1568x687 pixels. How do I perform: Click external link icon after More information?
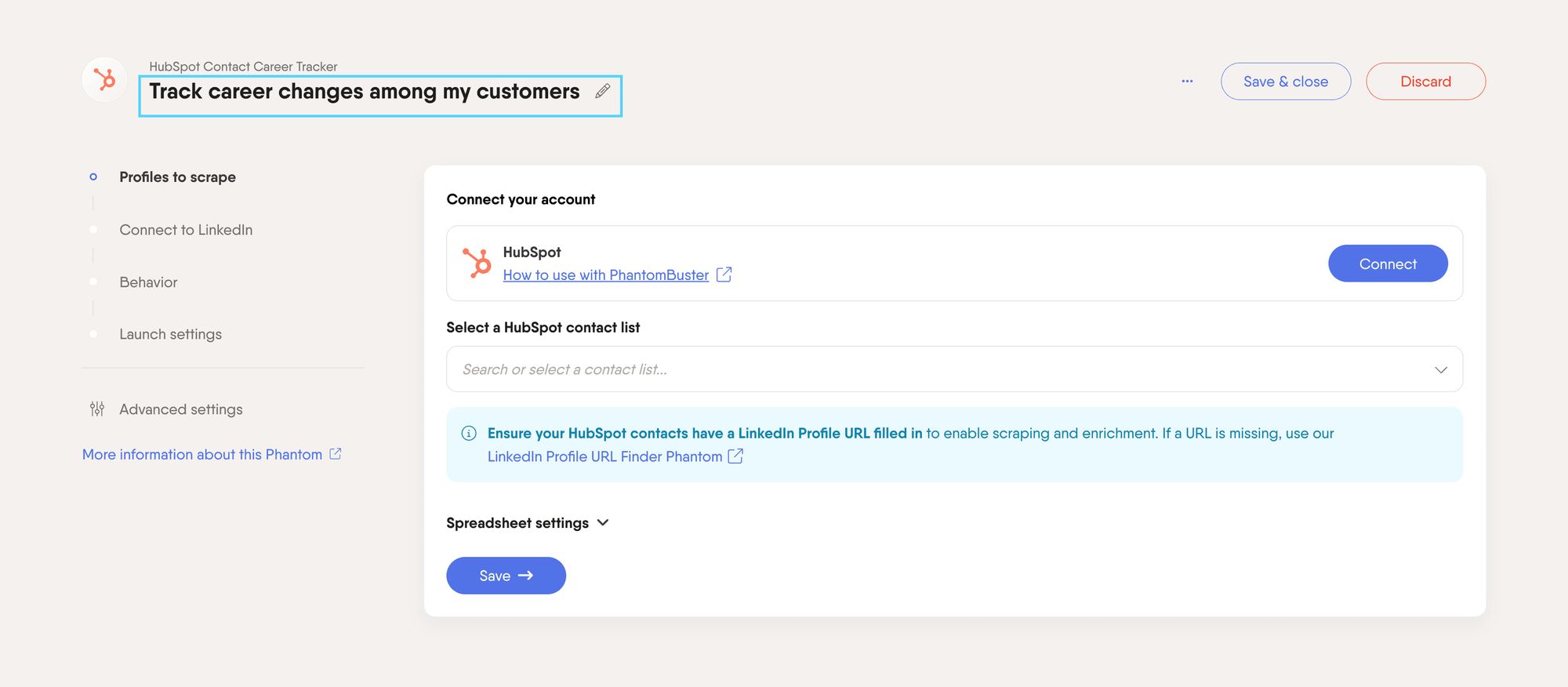(336, 454)
